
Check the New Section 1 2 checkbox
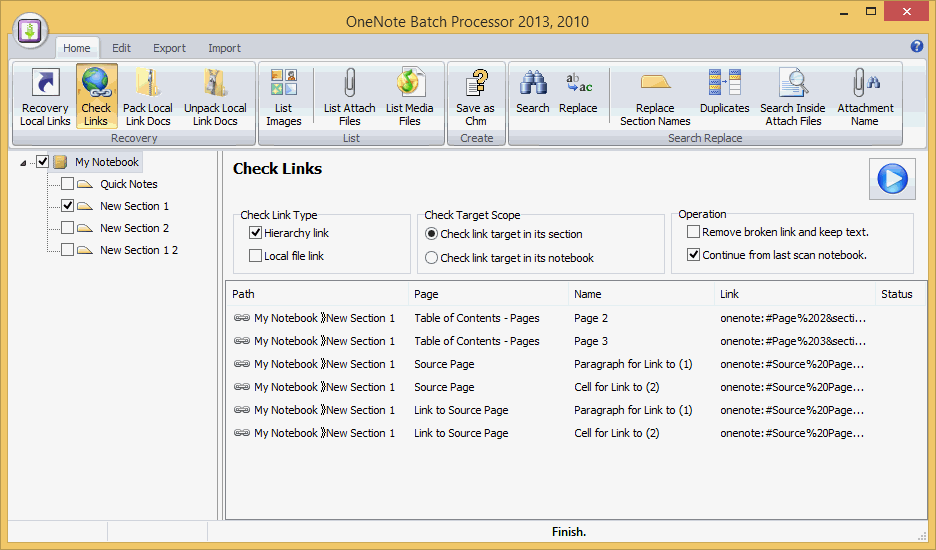(67, 250)
